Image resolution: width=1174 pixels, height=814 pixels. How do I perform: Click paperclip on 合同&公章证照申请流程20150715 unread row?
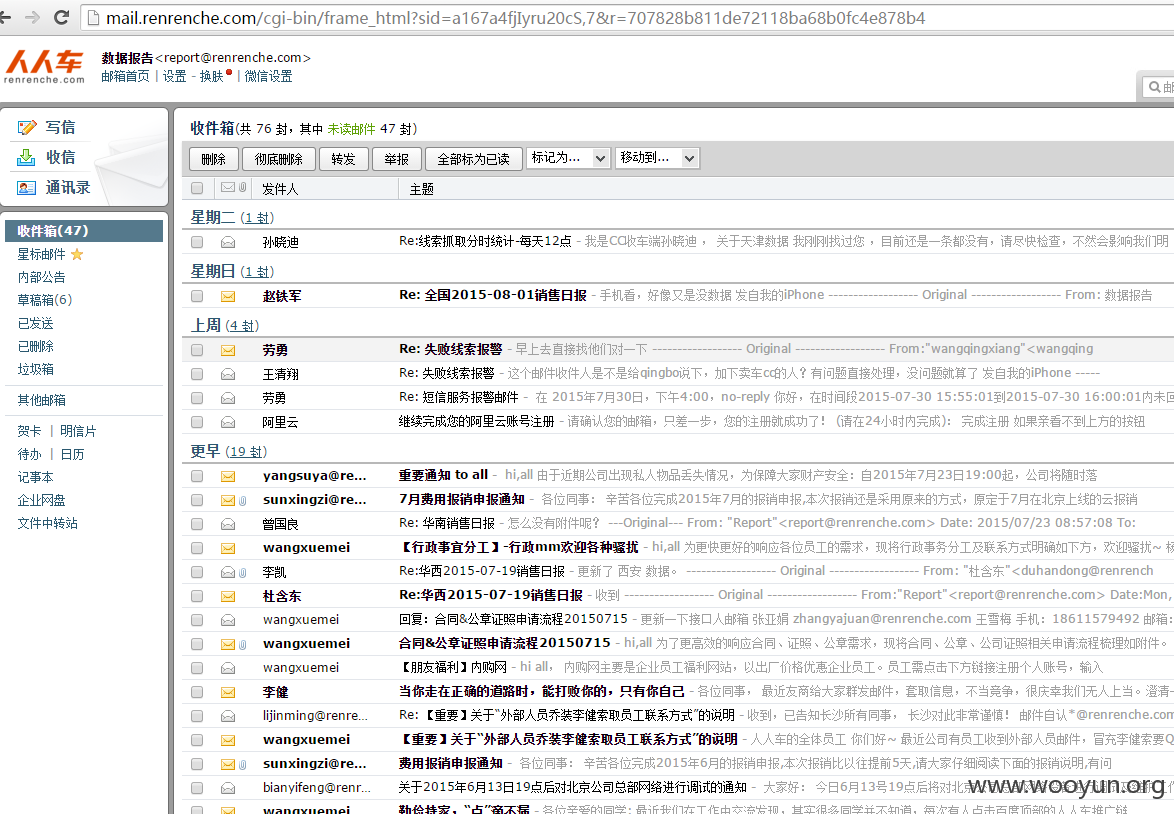(x=243, y=644)
